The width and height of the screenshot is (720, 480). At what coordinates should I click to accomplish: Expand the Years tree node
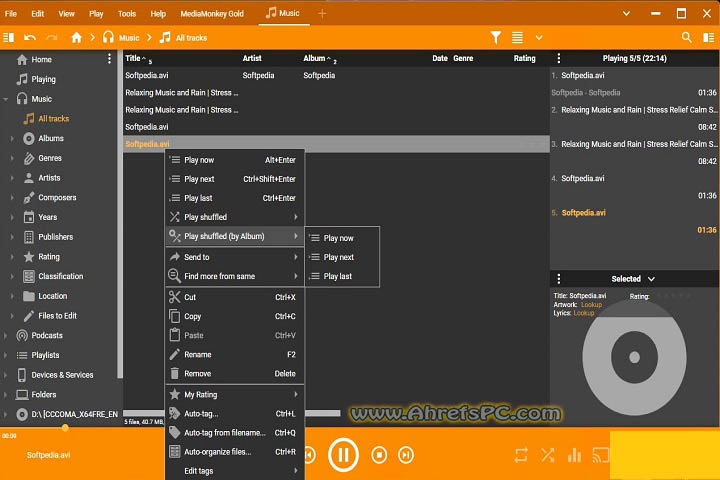pos(12,217)
